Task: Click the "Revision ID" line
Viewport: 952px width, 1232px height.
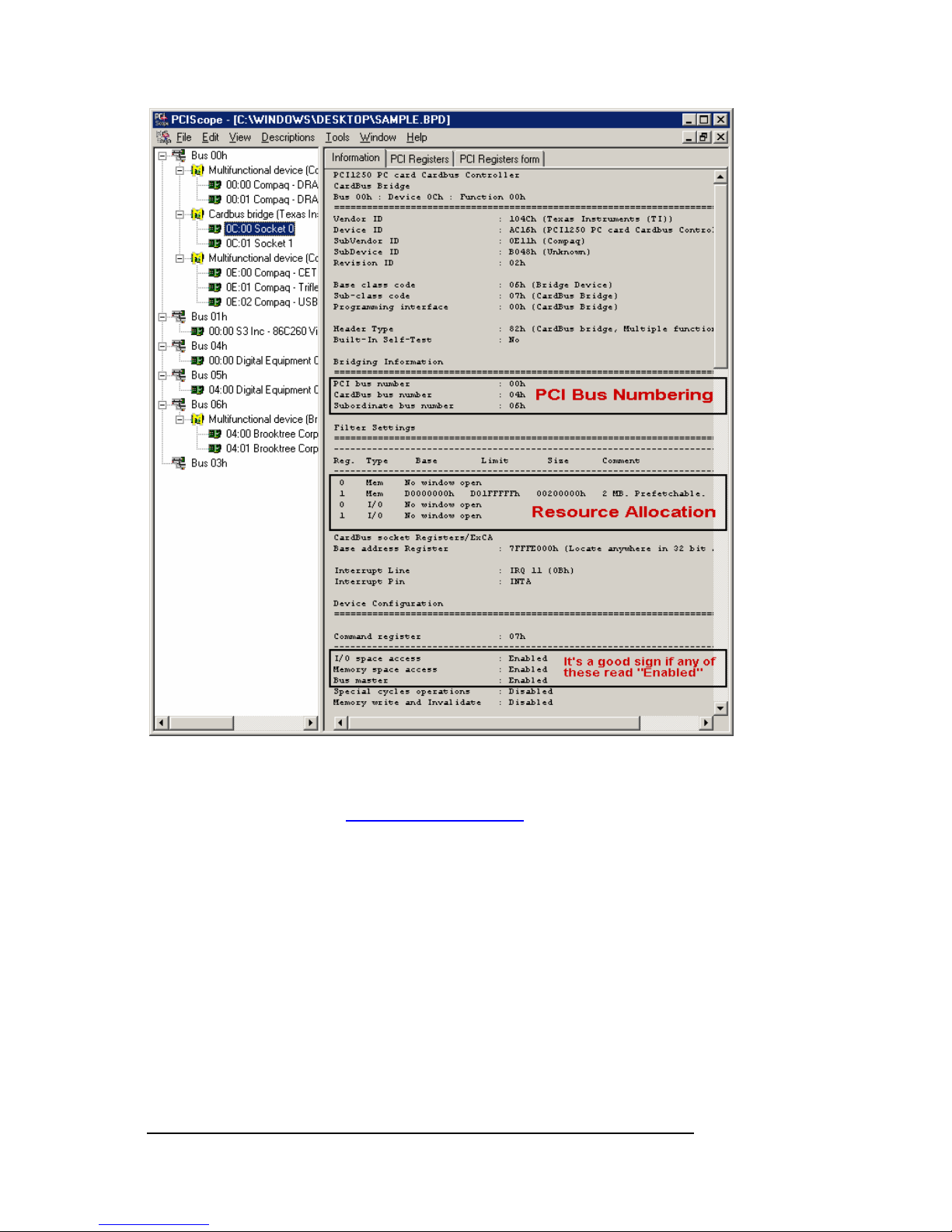Action: click(430, 264)
